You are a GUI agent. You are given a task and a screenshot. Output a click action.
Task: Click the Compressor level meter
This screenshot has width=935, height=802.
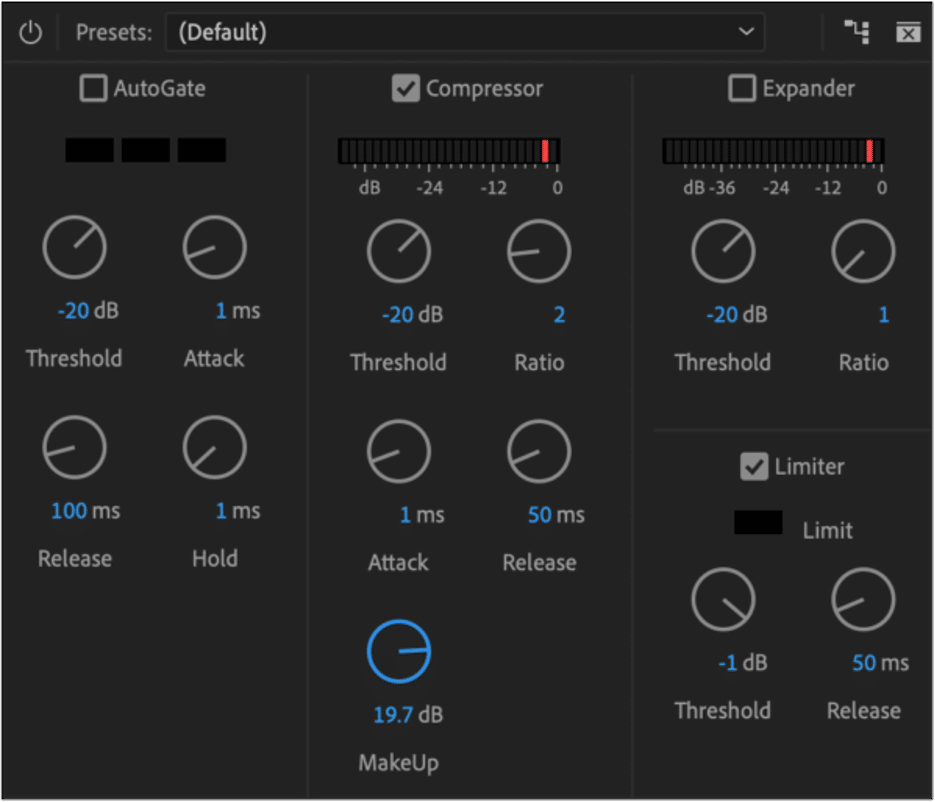pos(449,149)
